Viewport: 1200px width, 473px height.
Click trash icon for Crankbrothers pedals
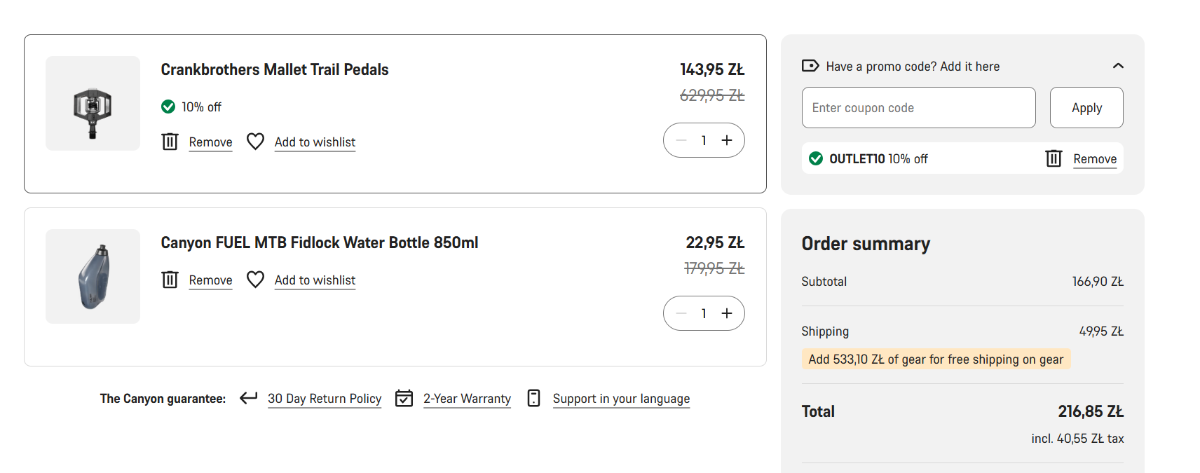tap(170, 142)
